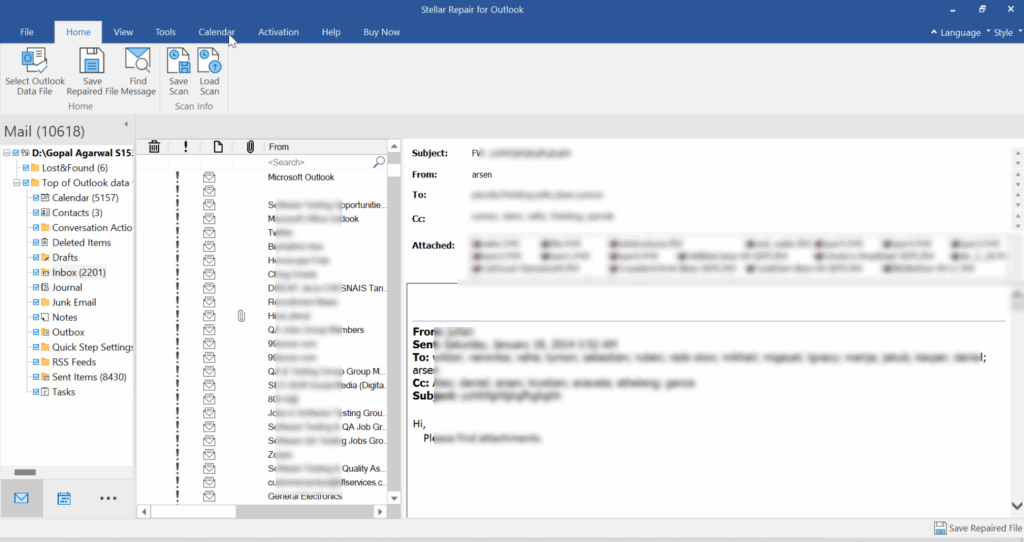Open the Style dropdown
The height and width of the screenshot is (542, 1024).
(1008, 33)
